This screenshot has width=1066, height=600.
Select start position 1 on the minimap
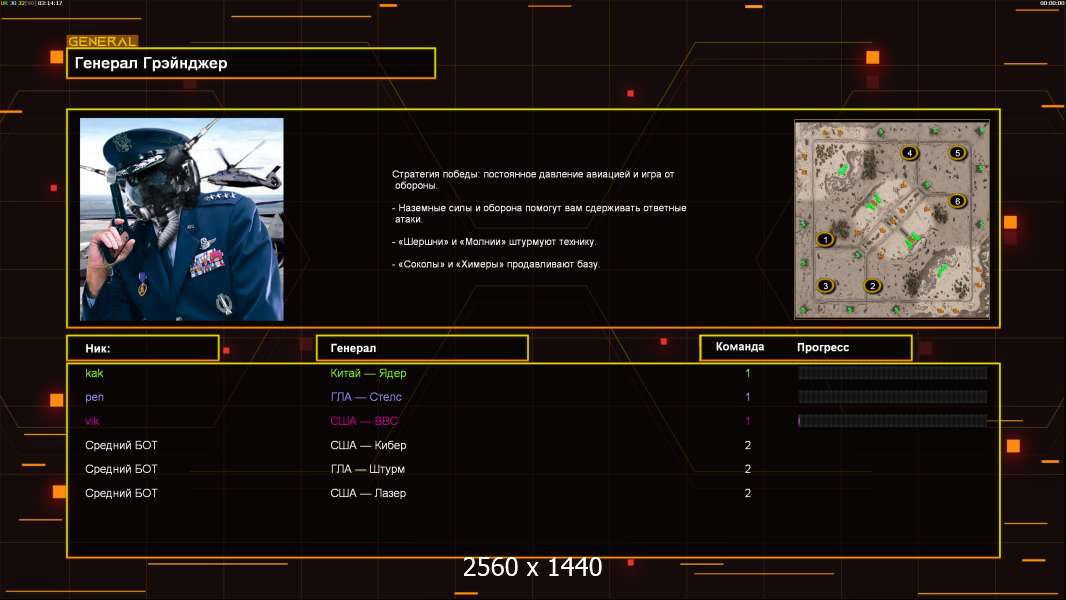tap(825, 239)
